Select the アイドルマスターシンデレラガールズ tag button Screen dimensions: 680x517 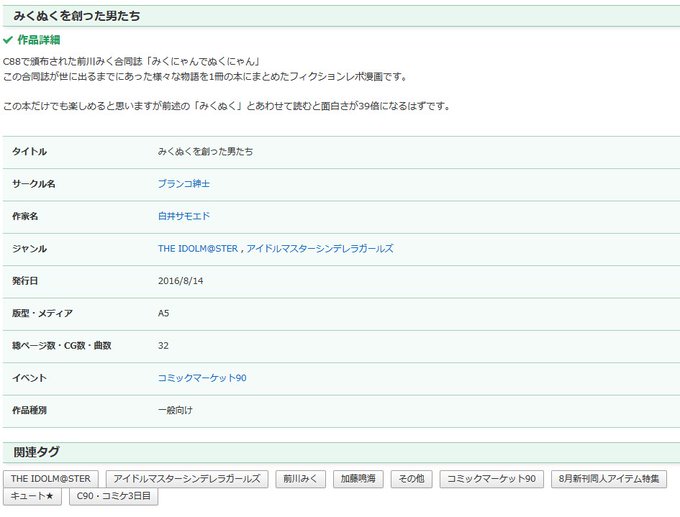tap(187, 479)
